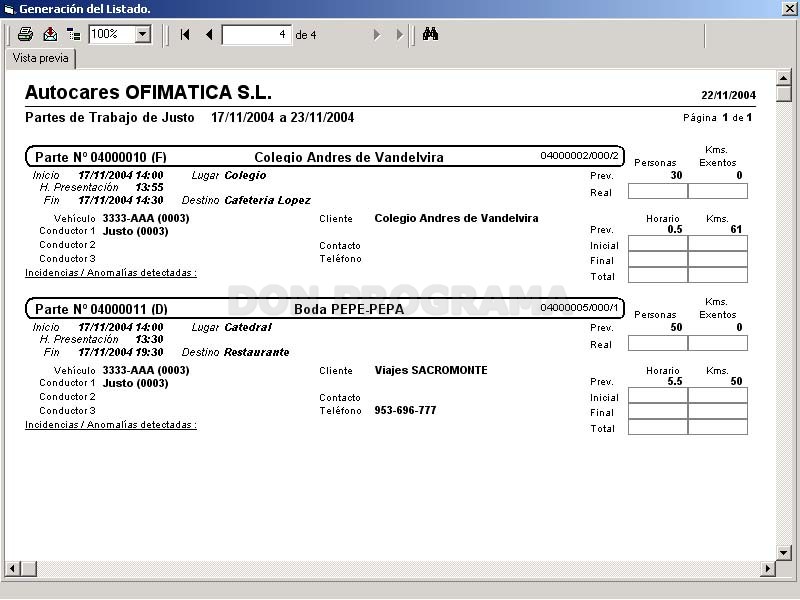Click the page number input field
This screenshot has height=600, width=800.
pos(257,35)
